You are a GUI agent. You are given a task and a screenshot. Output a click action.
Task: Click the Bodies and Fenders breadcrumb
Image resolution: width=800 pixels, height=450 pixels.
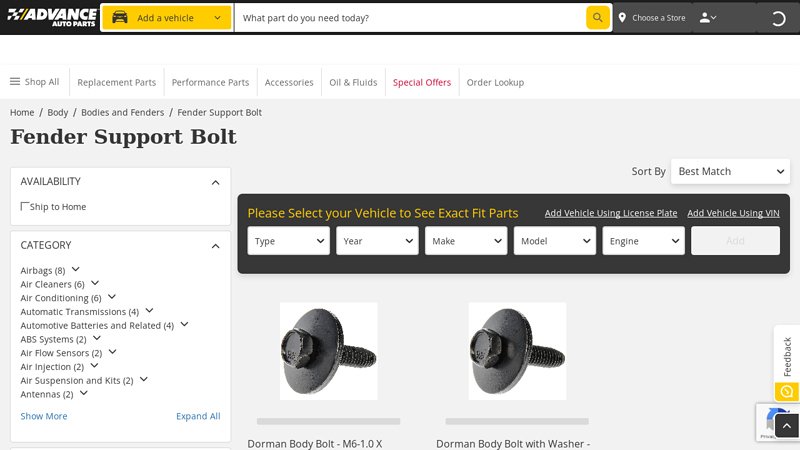click(122, 112)
